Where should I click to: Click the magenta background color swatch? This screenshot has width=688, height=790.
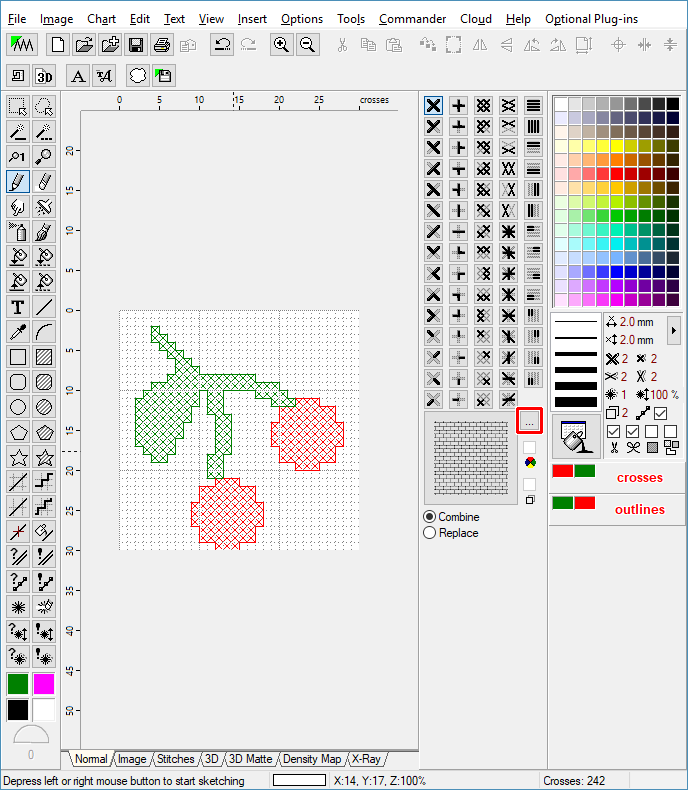(44, 684)
